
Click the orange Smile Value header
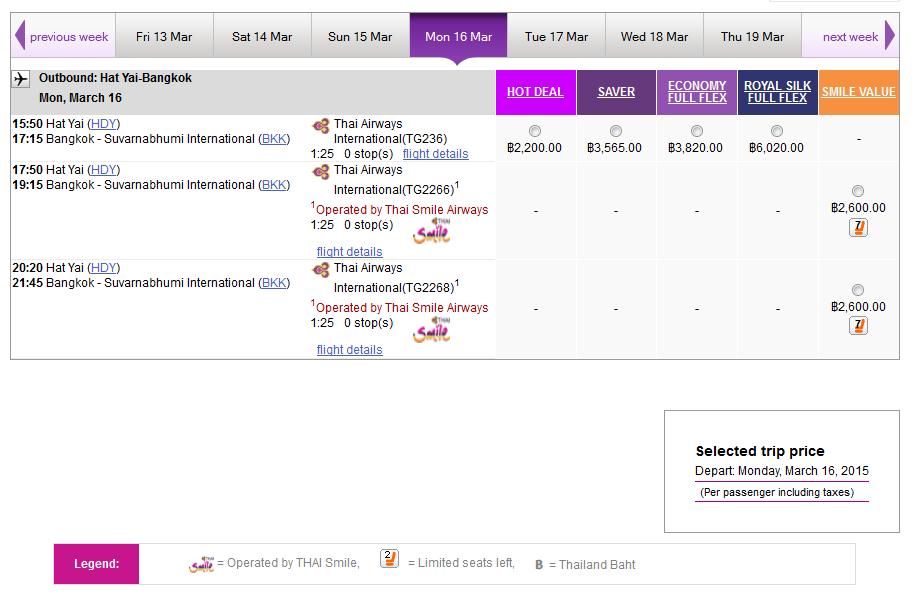(858, 92)
